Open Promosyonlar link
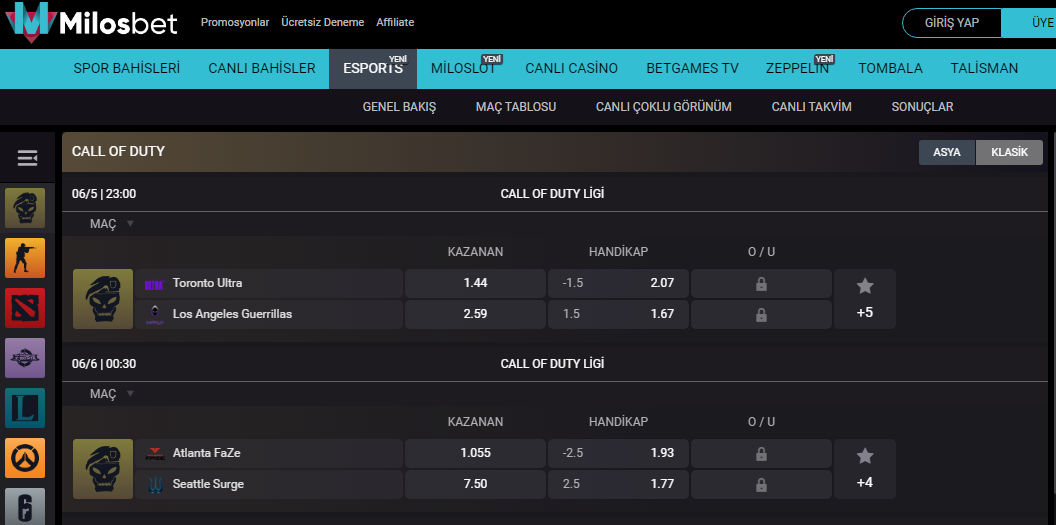The width and height of the screenshot is (1056, 525). pos(235,22)
